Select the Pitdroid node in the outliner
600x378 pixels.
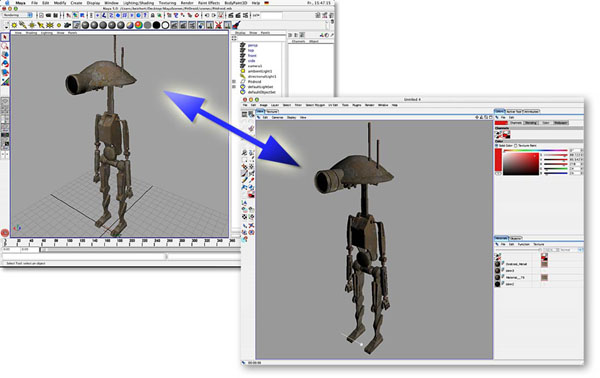[x=254, y=81]
